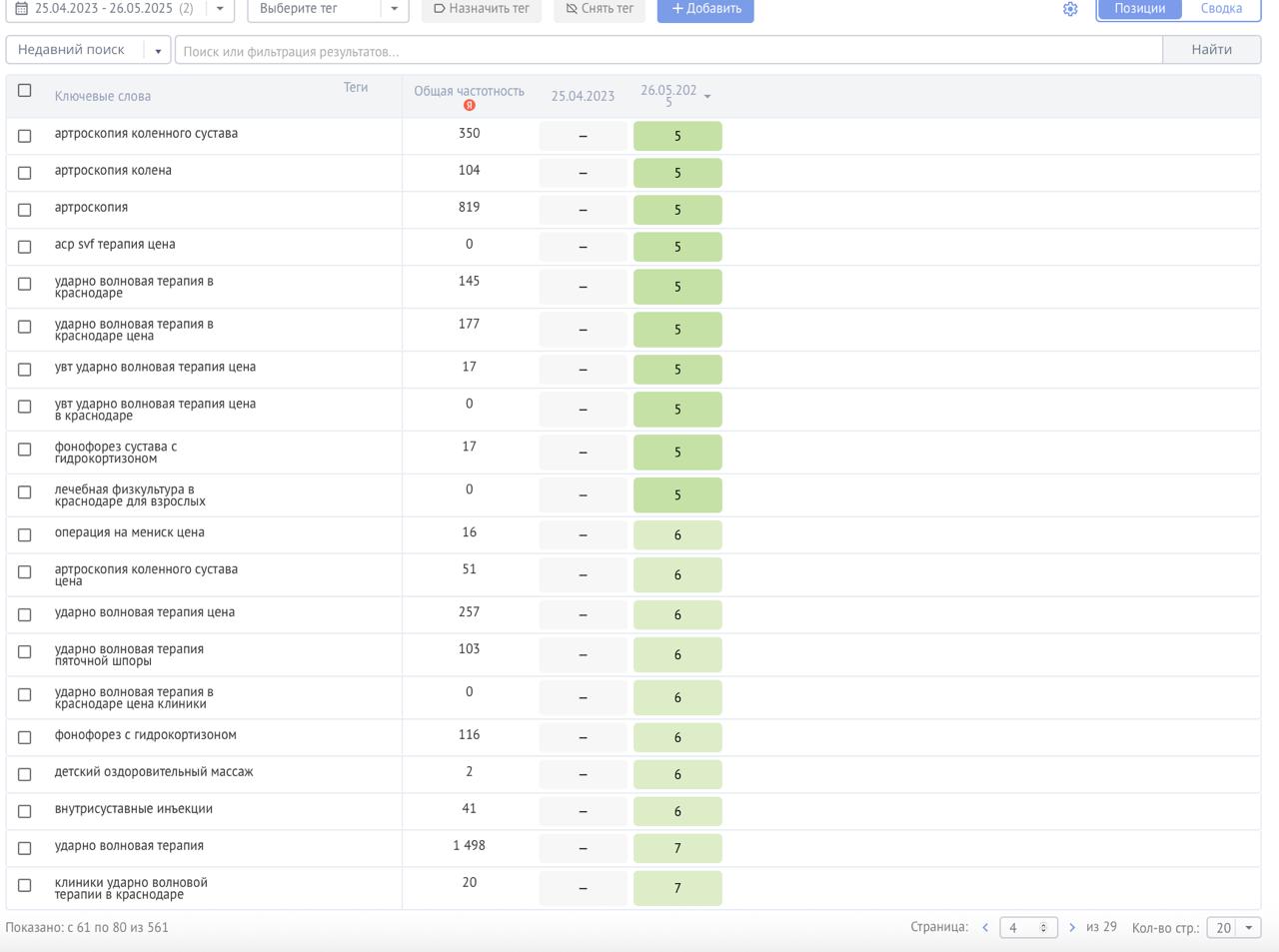The width and height of the screenshot is (1279, 952).
Task: Open the Недавний поиск dropdown
Action: 158,51
